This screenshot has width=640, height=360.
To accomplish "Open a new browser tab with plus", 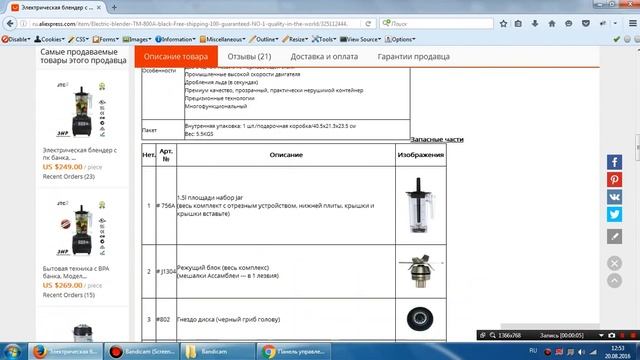I will [x=114, y=7].
